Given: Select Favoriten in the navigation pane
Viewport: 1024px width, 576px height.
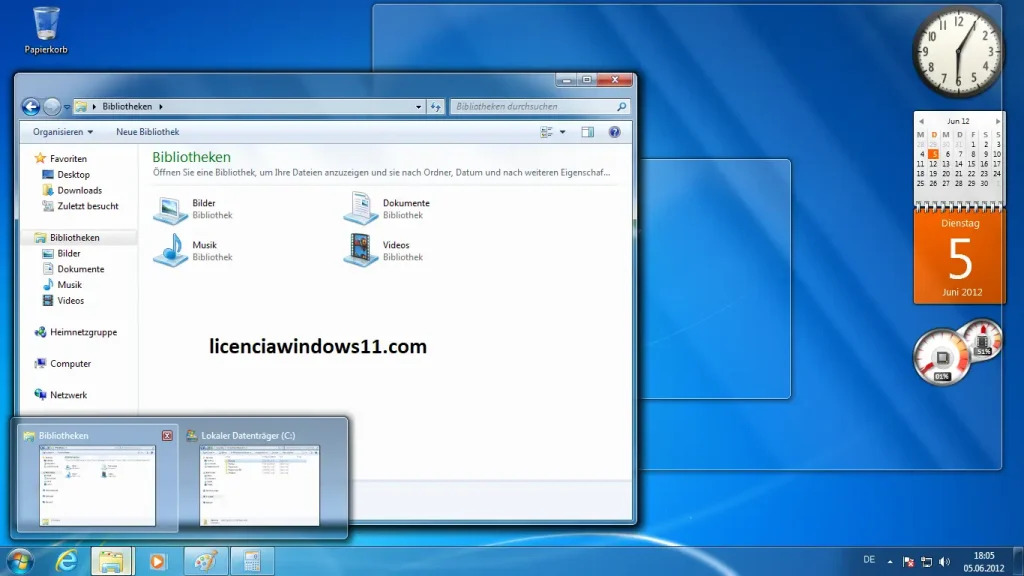Looking at the screenshot, I should pyautogui.click(x=68, y=159).
